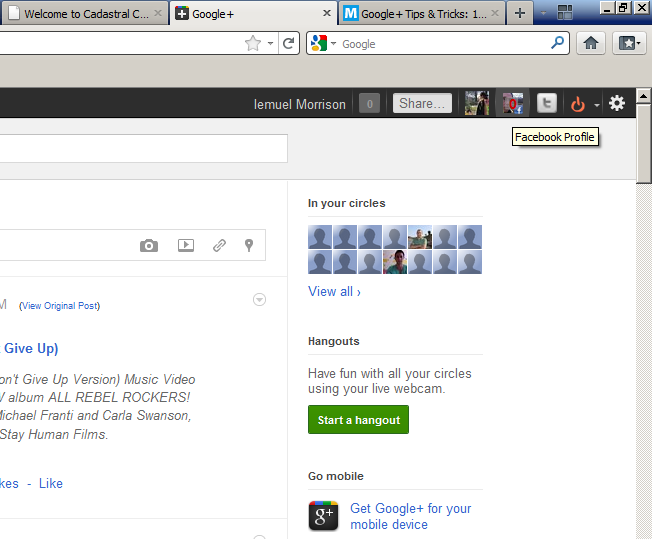The width and height of the screenshot is (652, 539).
Task: Expand the orange power icon dropdown
Action: click(x=597, y=104)
